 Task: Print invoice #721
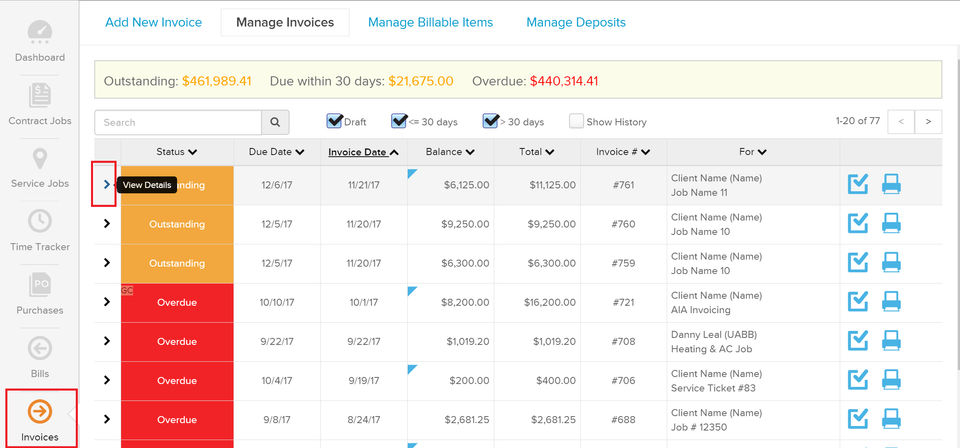pyautogui.click(x=891, y=302)
